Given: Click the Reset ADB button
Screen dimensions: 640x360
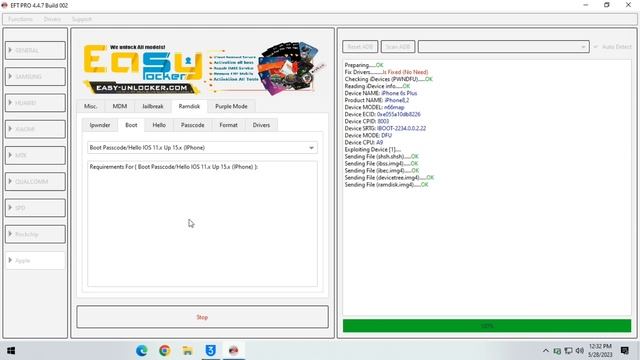Looking at the screenshot, I should click(x=360, y=47).
